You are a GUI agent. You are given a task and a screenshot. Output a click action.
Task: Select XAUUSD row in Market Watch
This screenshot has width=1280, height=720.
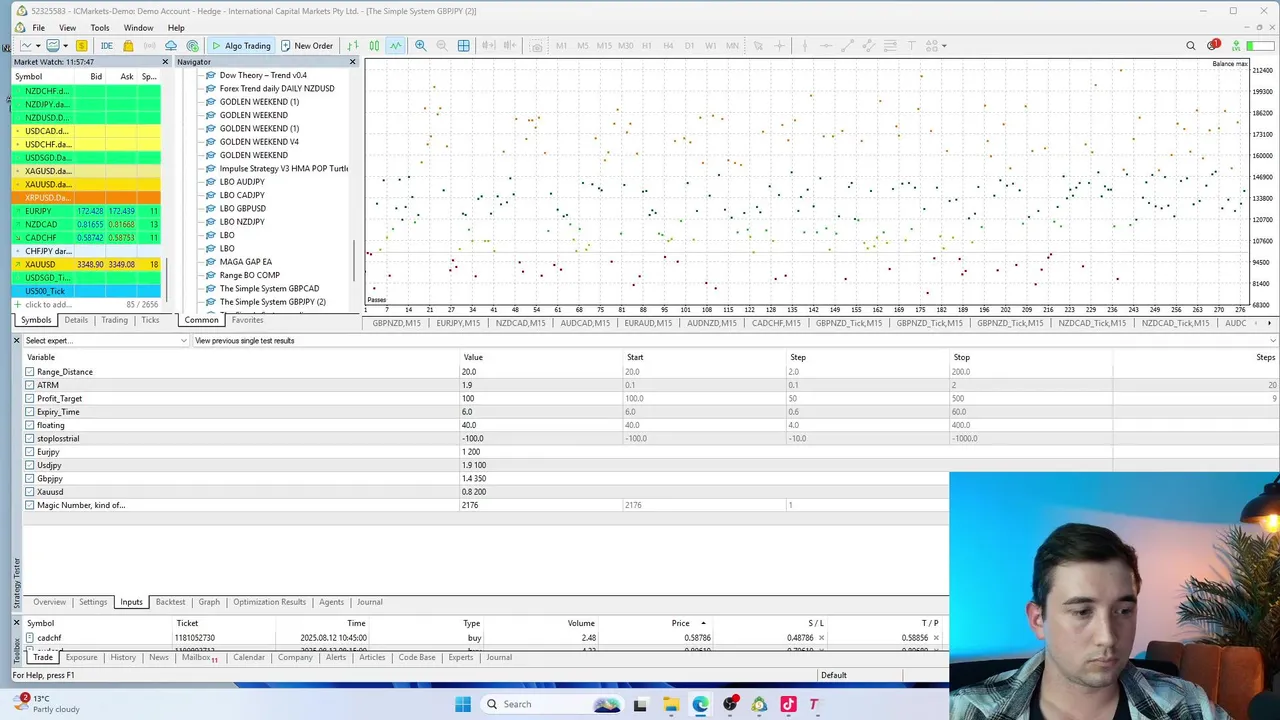click(86, 264)
